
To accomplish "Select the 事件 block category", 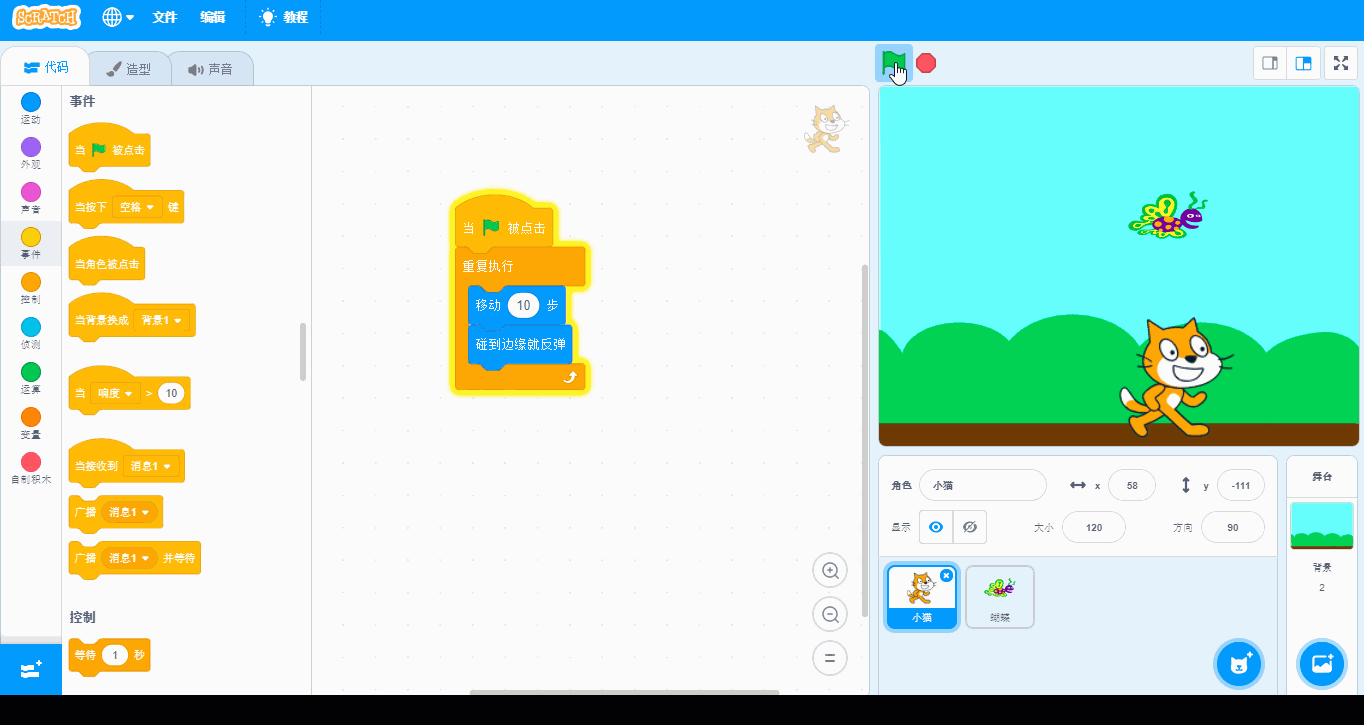I will (x=31, y=243).
